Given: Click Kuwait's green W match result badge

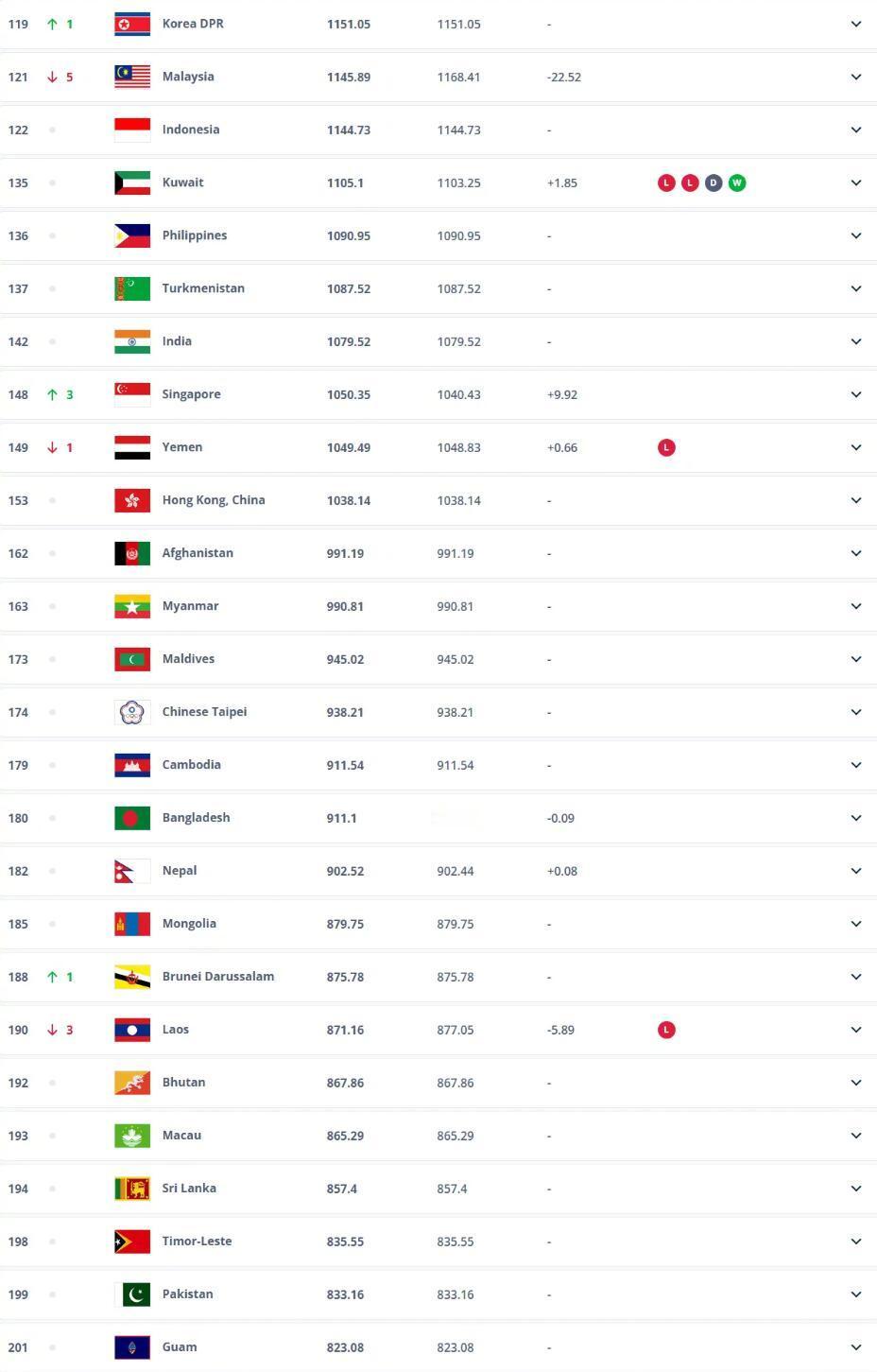Looking at the screenshot, I should coord(737,182).
